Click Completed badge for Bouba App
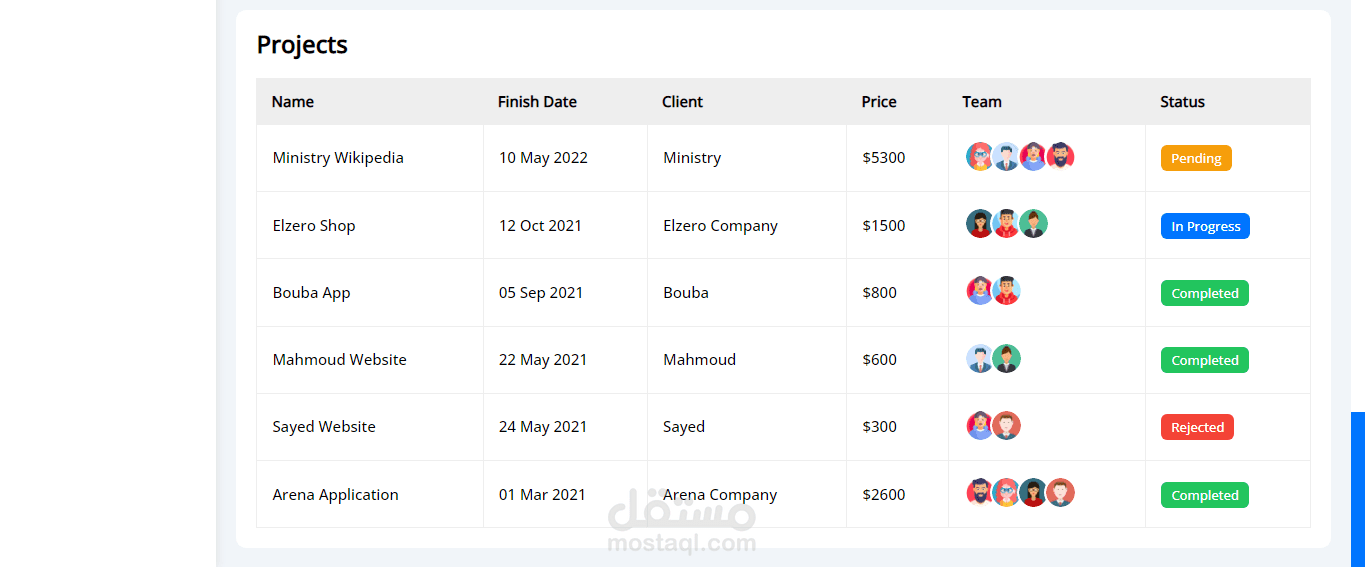 click(x=1204, y=293)
